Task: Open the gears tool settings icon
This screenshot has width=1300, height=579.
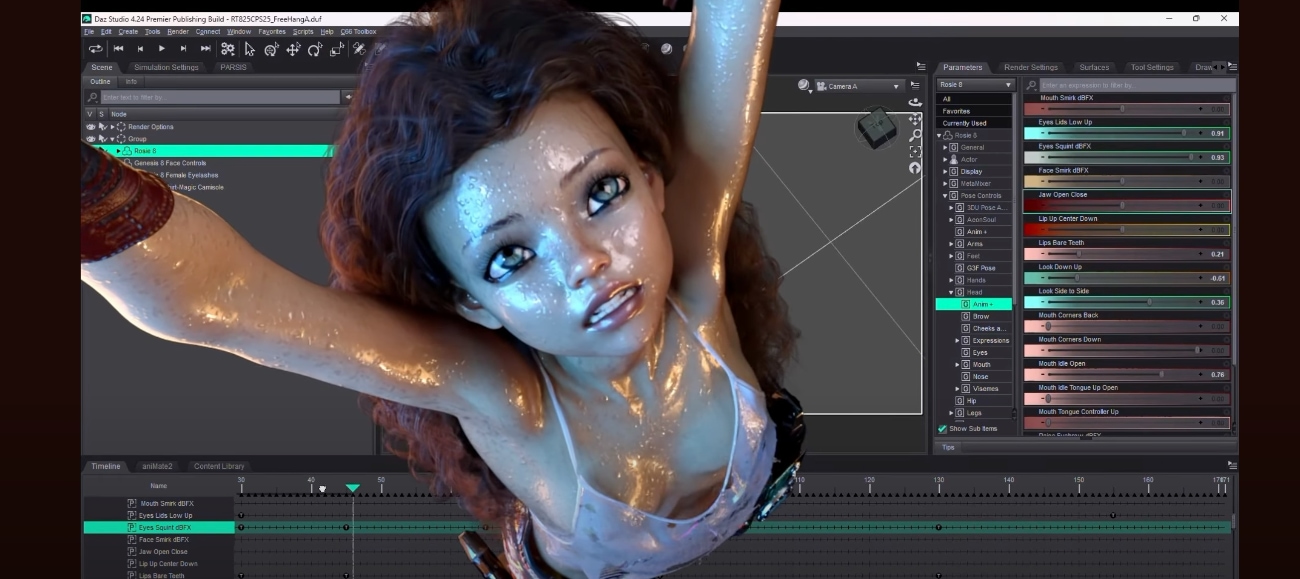Action: click(228, 48)
